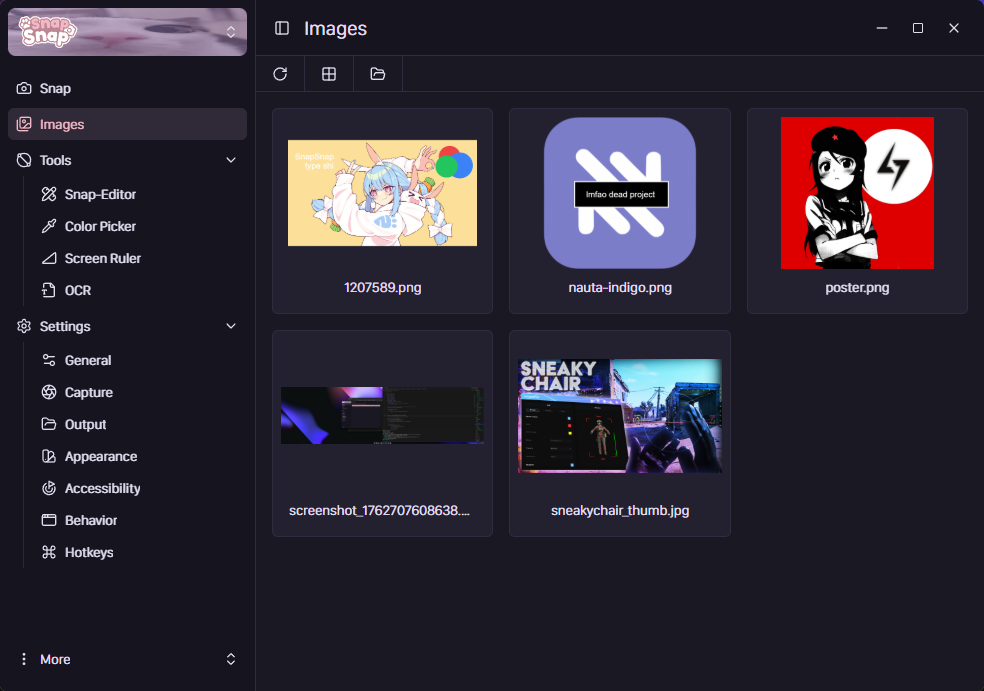Click the grid layout toolbar icon
The height and width of the screenshot is (691, 984).
[328, 74]
